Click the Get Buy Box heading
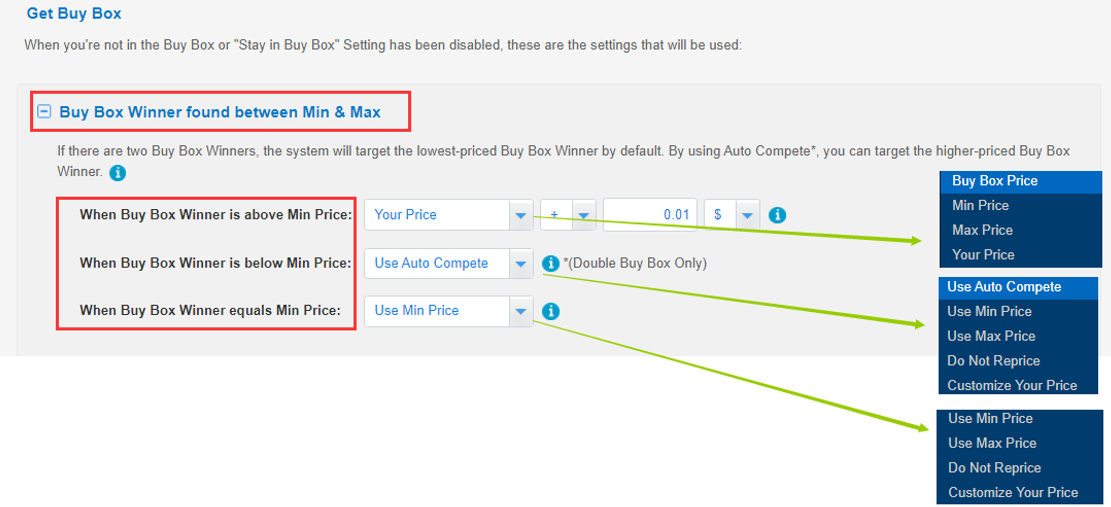The width and height of the screenshot is (1111, 507). click(74, 13)
